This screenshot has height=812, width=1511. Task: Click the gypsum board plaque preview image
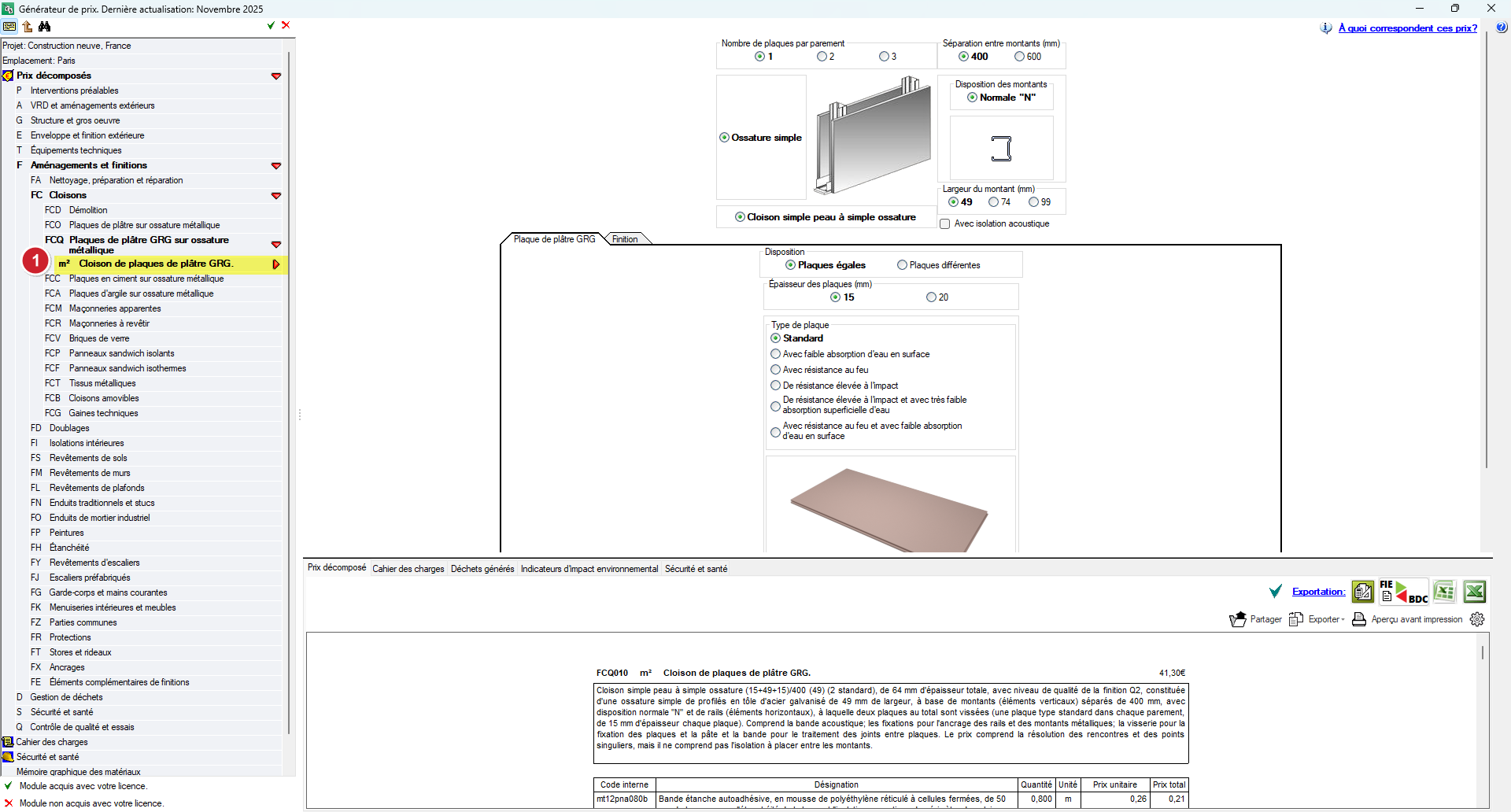pyautogui.click(x=890, y=509)
